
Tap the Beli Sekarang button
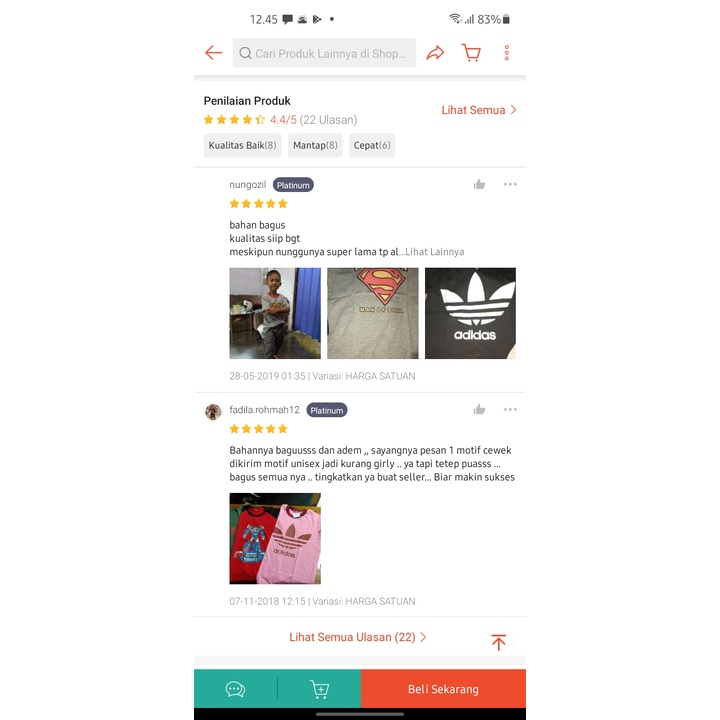(444, 689)
